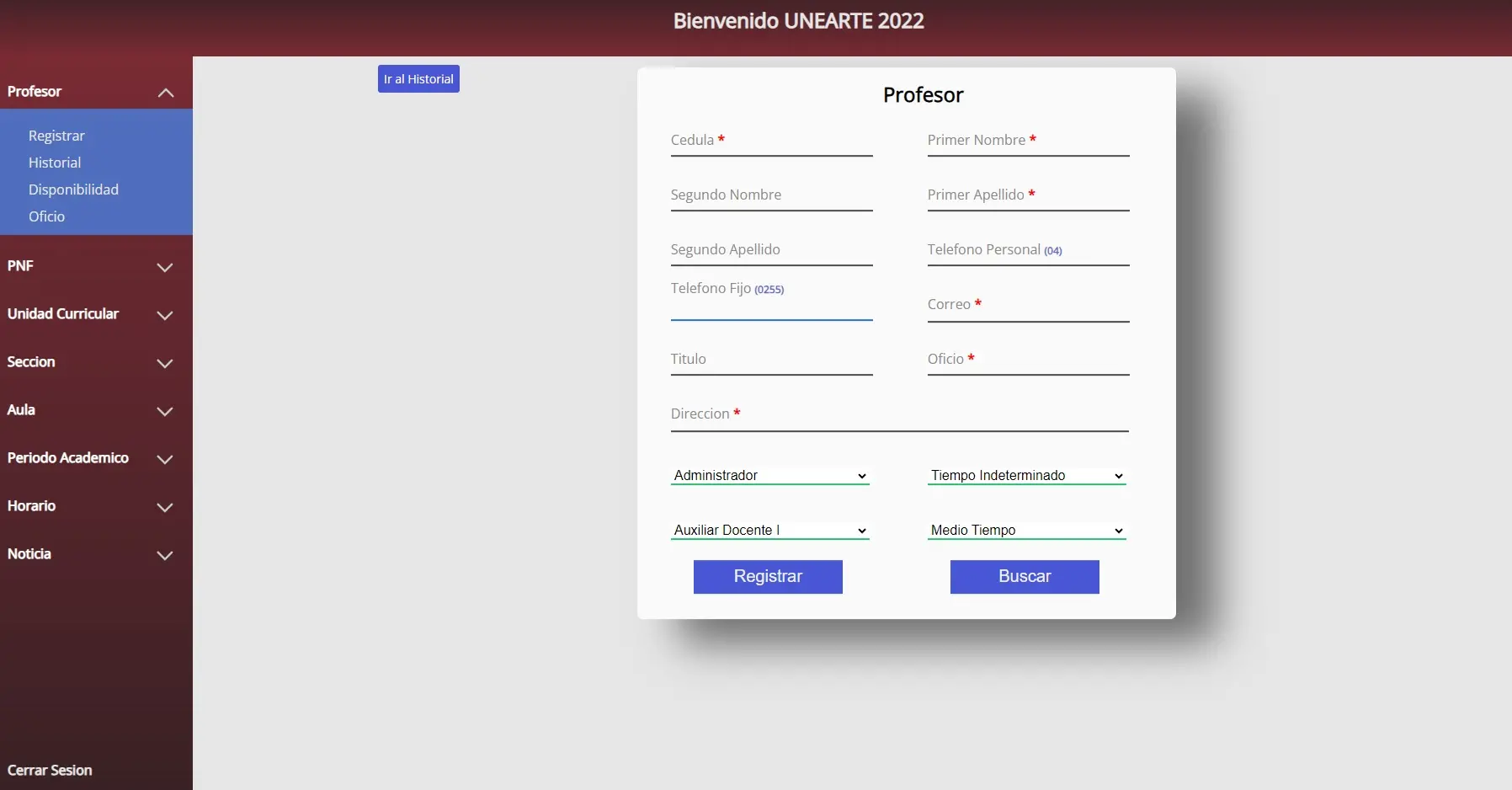Open Registrar under Profesor menu
Image resolution: width=1512 pixels, height=790 pixels.
(x=56, y=136)
